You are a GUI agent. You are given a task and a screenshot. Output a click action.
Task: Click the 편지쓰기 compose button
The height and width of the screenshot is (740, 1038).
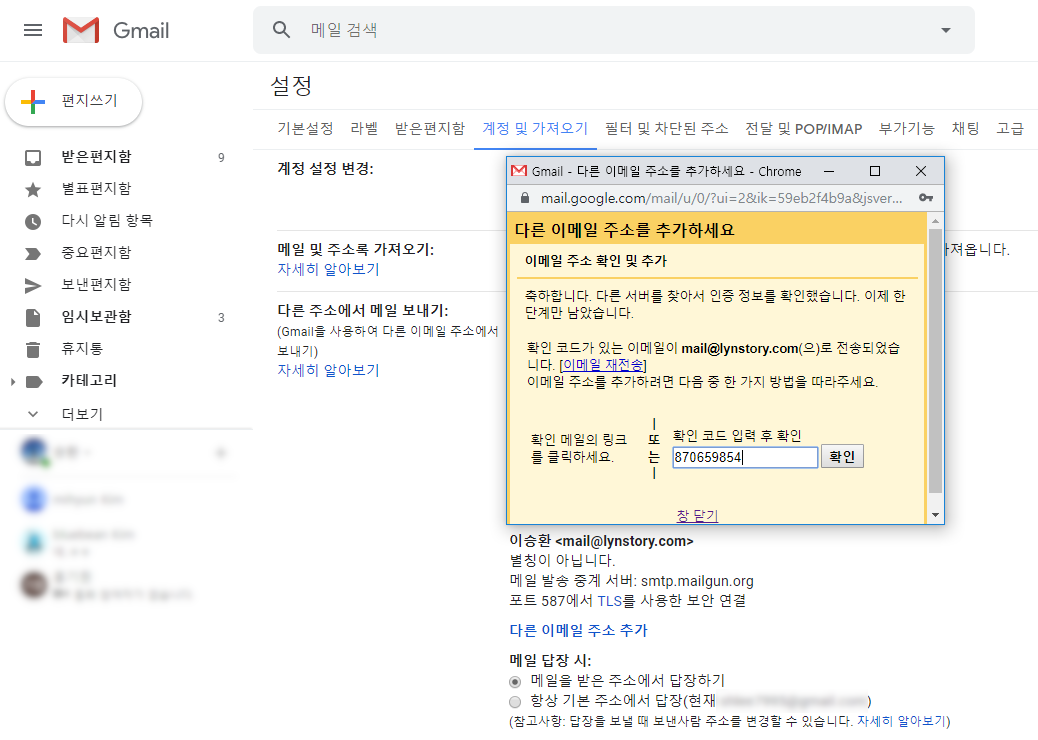coord(73,101)
